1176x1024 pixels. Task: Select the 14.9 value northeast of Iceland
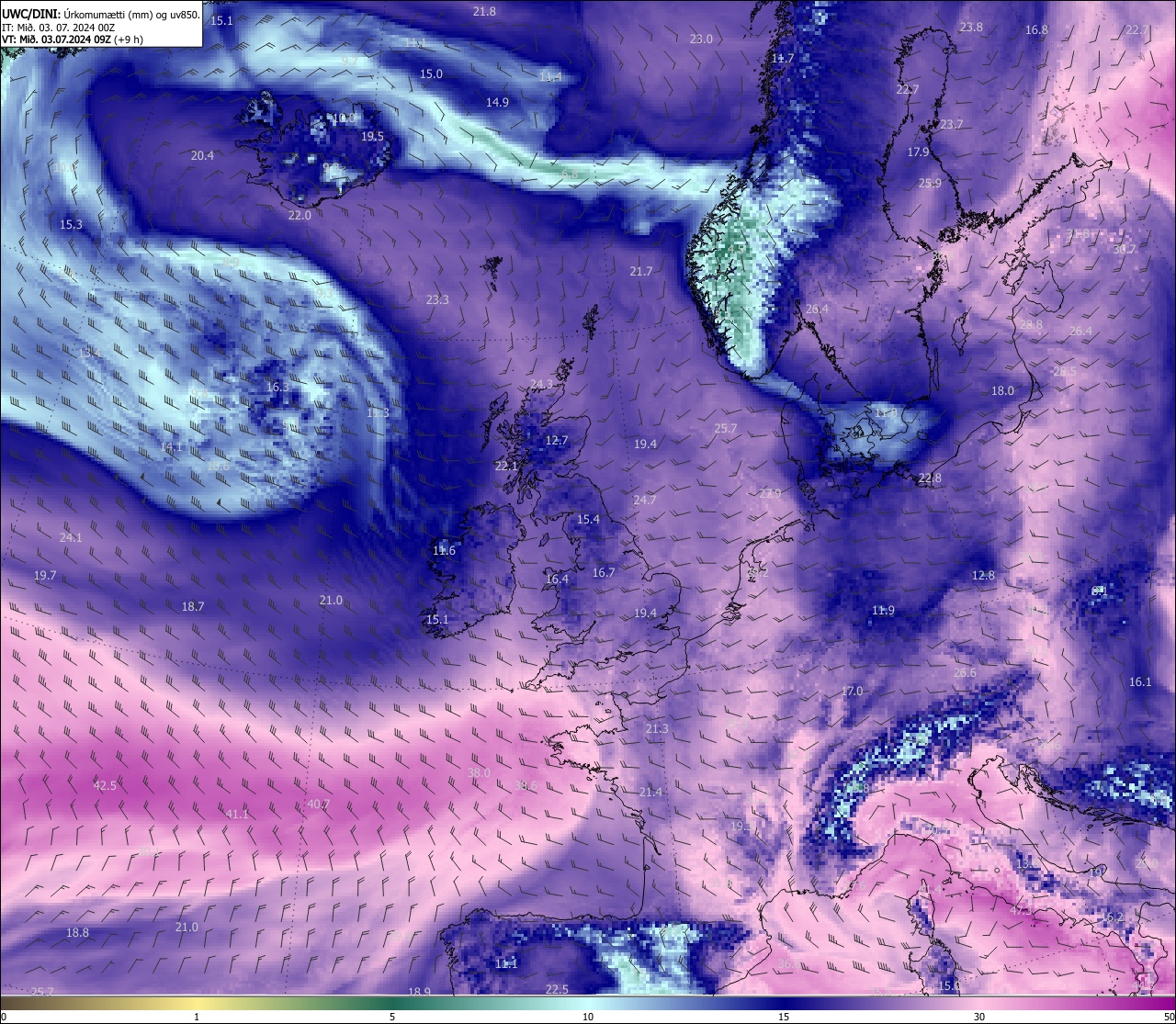click(x=497, y=102)
